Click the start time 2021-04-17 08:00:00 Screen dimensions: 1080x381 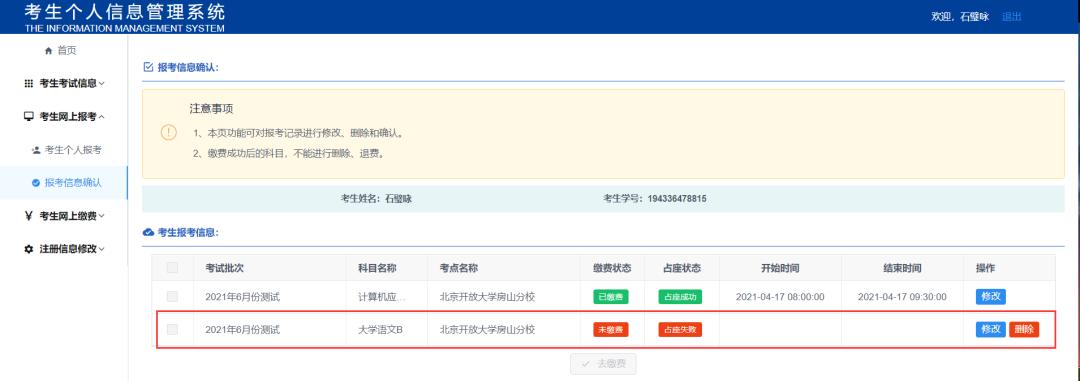[x=780, y=297]
